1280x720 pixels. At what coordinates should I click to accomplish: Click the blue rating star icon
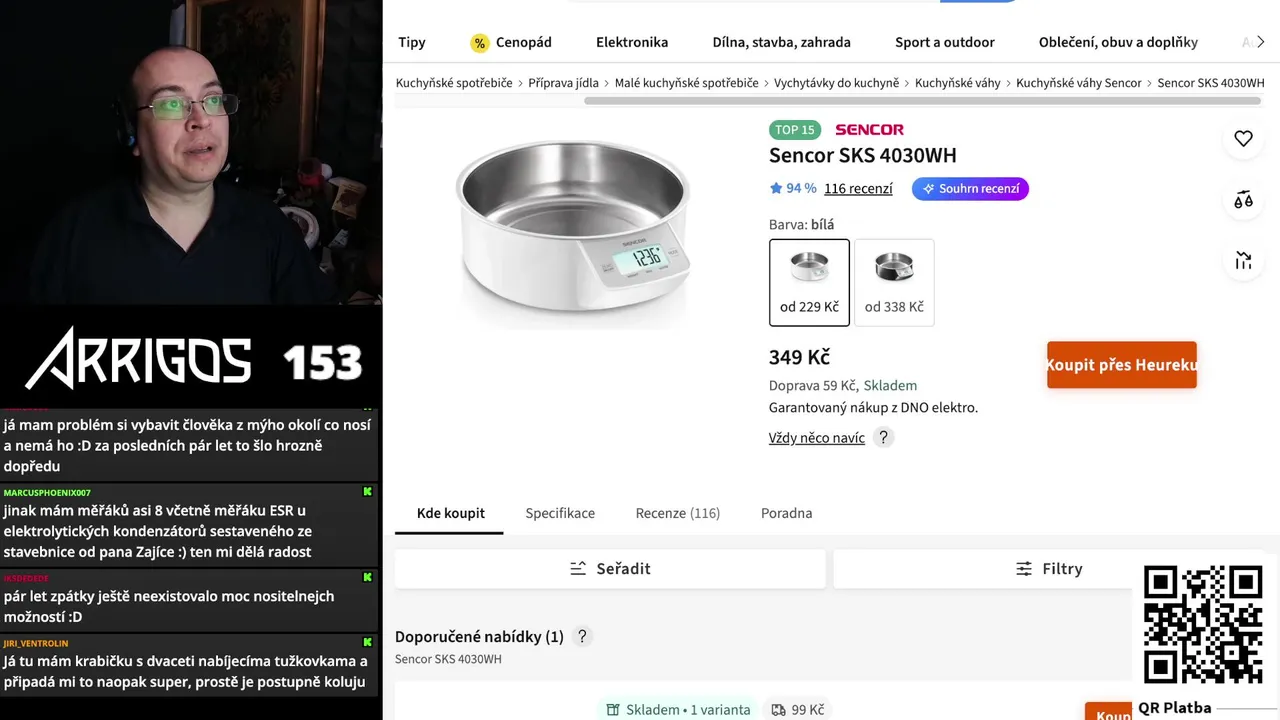click(776, 188)
